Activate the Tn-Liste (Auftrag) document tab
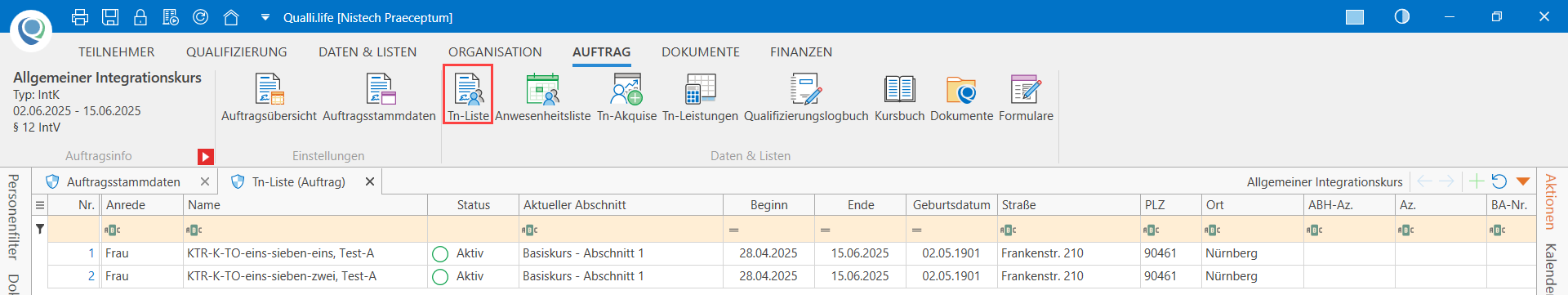Image resolution: width=1568 pixels, height=295 pixels. click(298, 181)
